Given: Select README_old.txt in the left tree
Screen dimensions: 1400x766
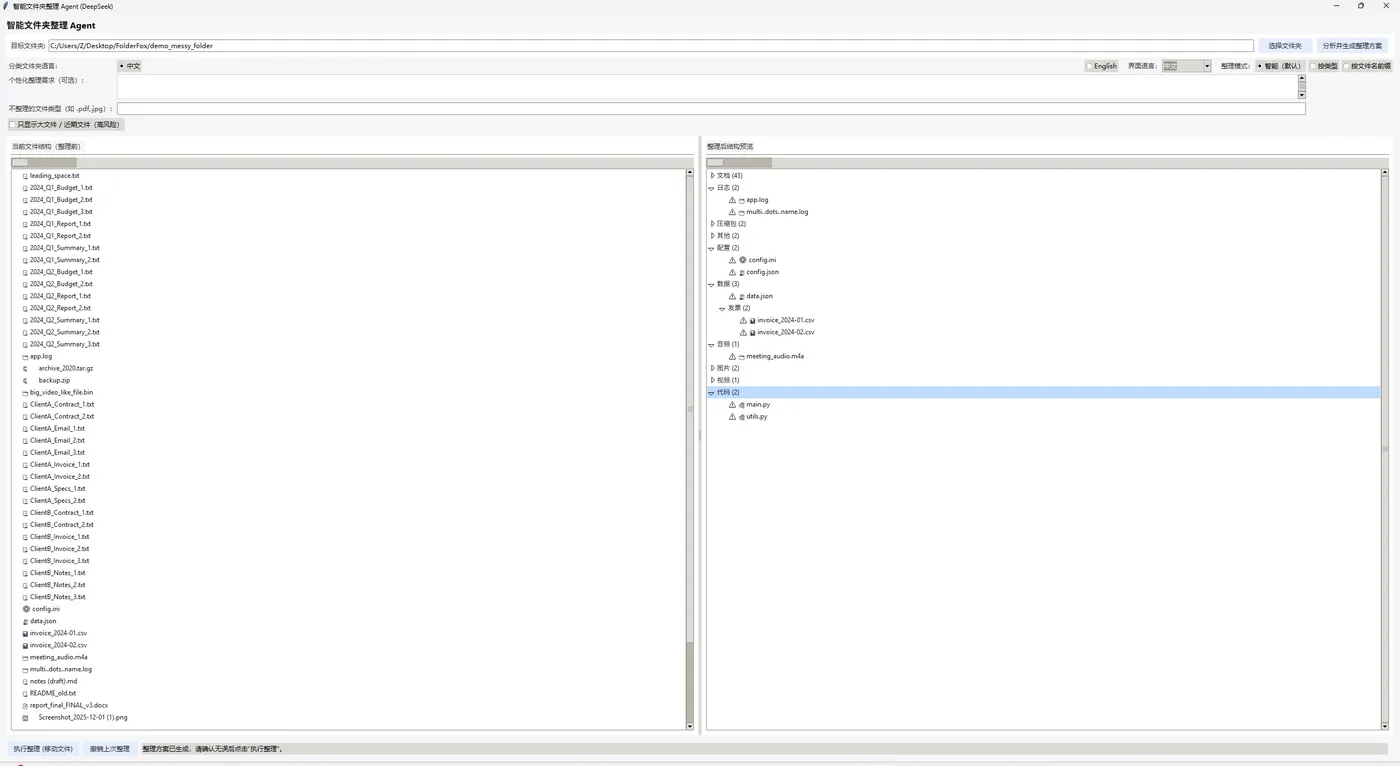Looking at the screenshot, I should 53,693.
